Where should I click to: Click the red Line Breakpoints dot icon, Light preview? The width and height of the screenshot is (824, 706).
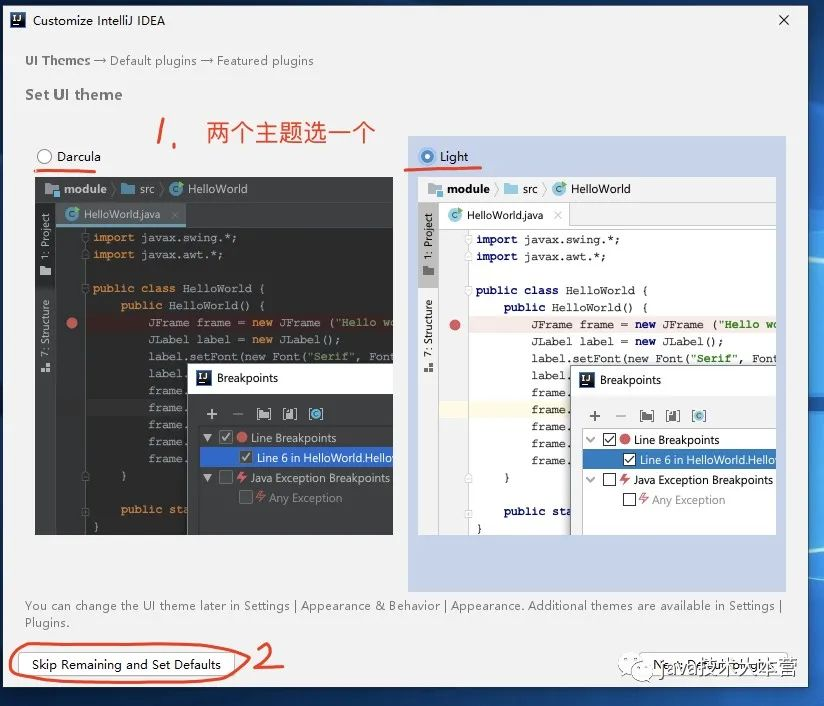point(625,439)
